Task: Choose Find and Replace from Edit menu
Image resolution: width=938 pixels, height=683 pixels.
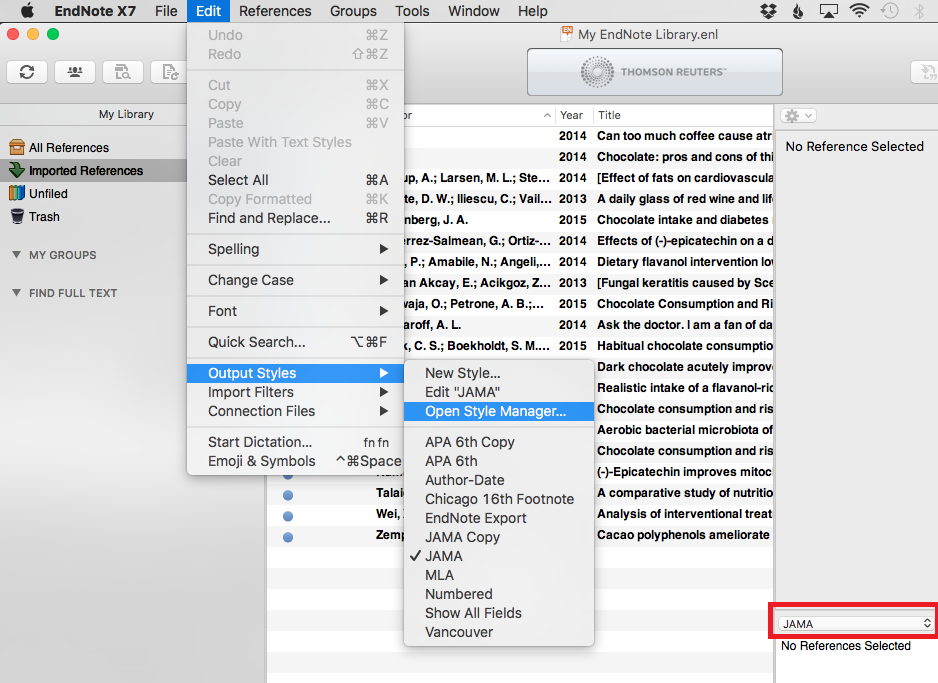Action: [296, 218]
